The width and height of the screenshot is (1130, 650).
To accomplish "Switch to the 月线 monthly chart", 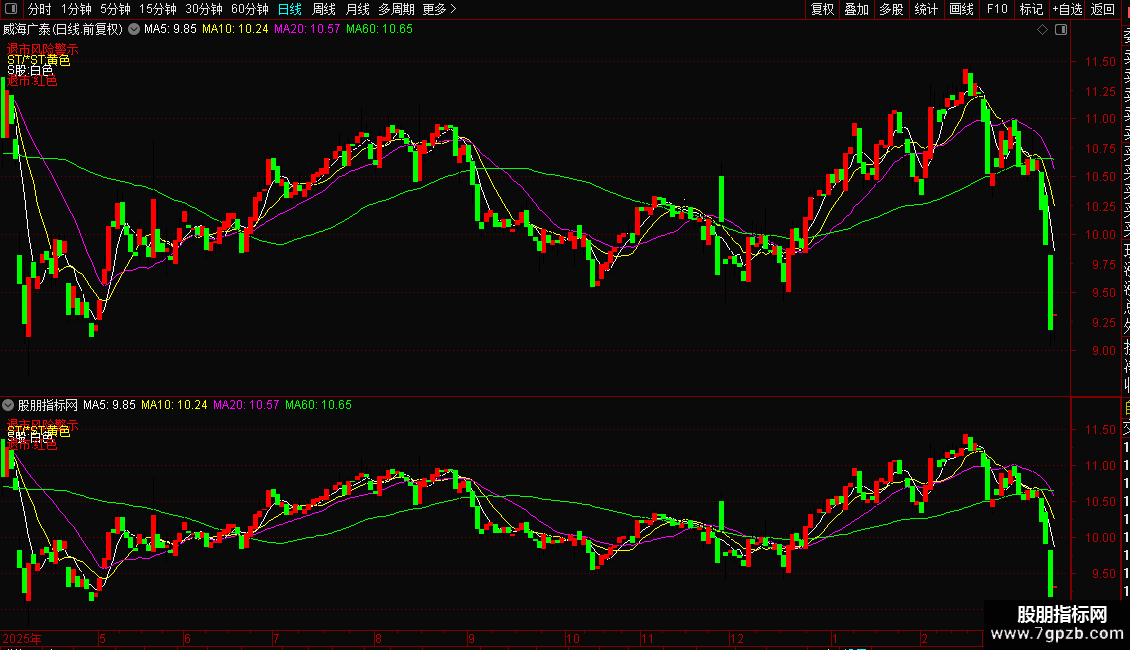I will pos(358,9).
